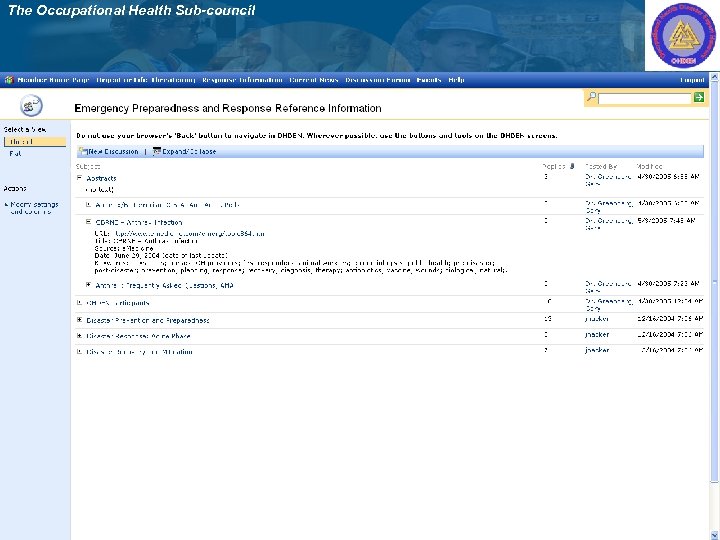Collapse the Abstracts thread
720x540 pixels.
[79, 178]
